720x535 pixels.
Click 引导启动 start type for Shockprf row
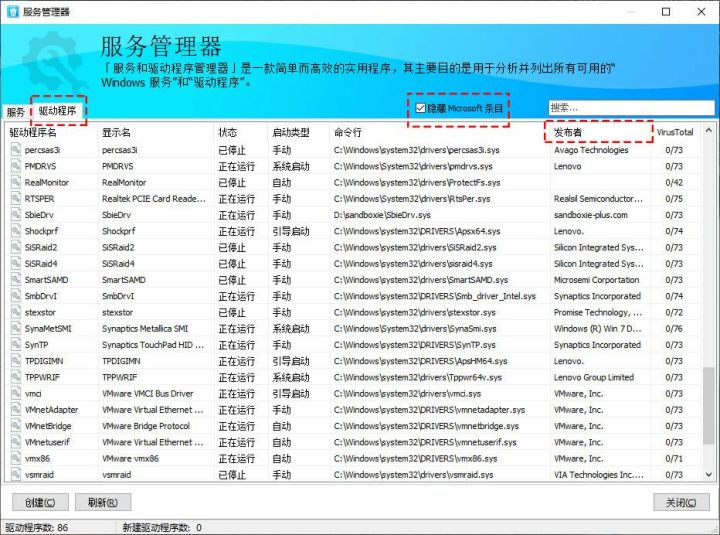click(291, 231)
